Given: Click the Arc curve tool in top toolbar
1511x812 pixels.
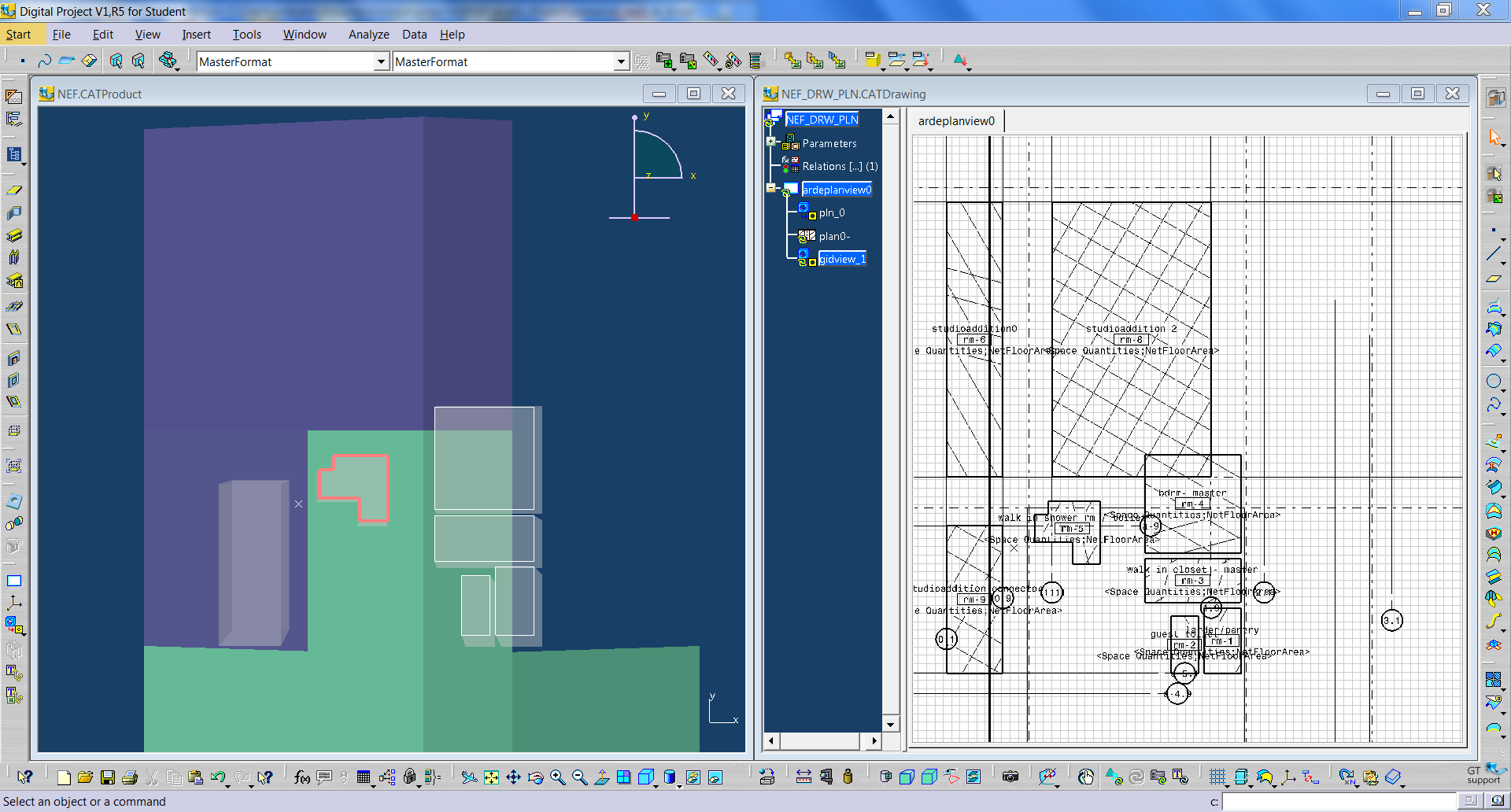Looking at the screenshot, I should pyautogui.click(x=45, y=61).
